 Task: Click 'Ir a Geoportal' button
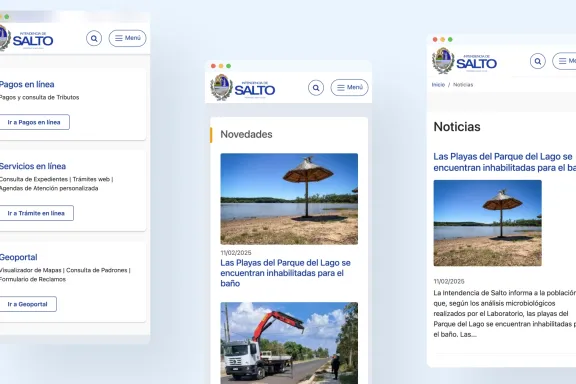(28, 304)
